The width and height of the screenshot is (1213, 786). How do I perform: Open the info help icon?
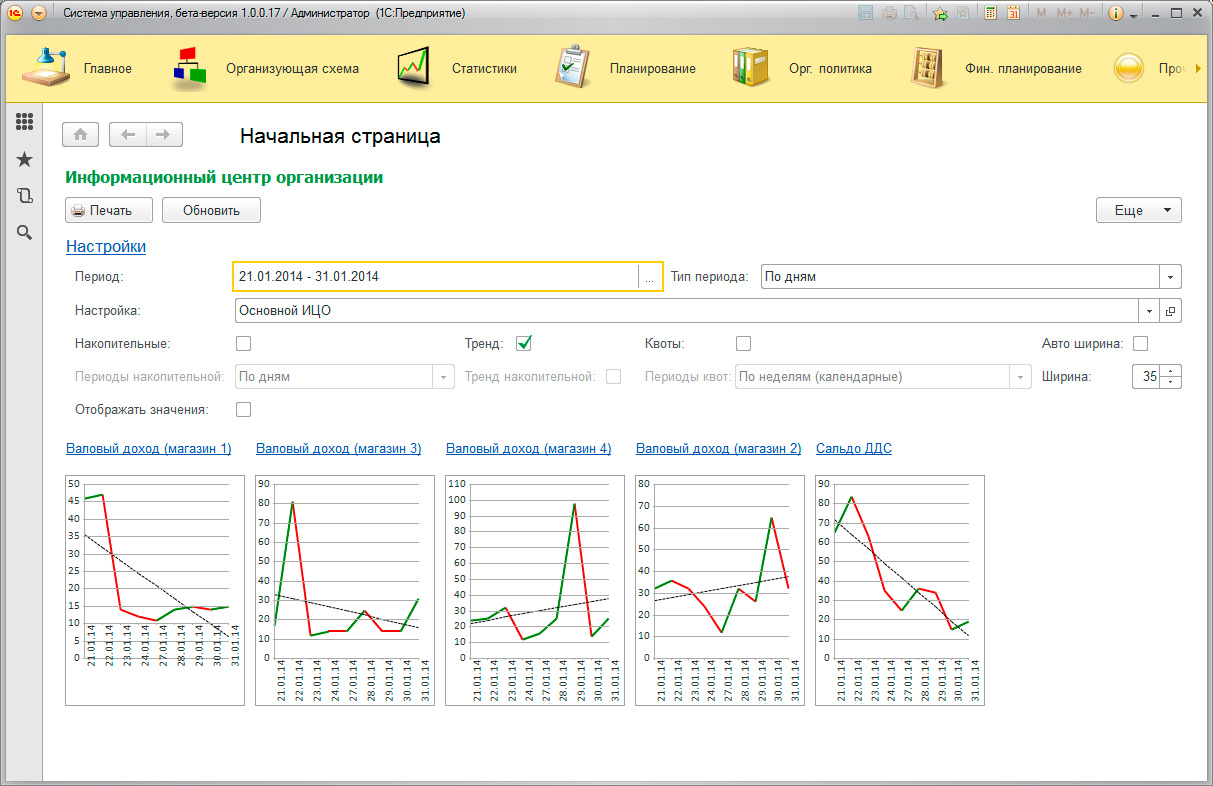[1117, 14]
